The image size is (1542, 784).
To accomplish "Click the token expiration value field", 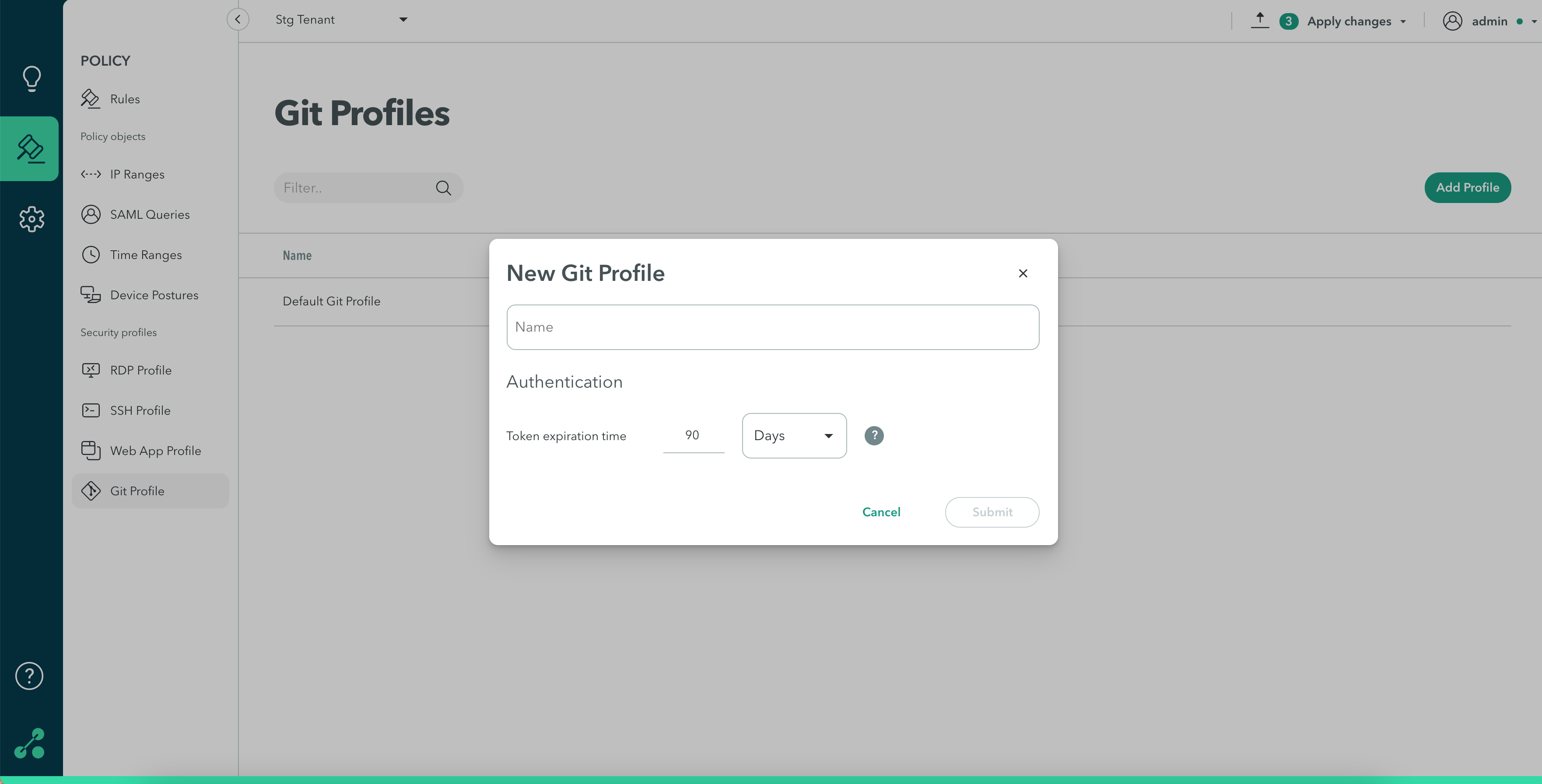I will click(693, 436).
